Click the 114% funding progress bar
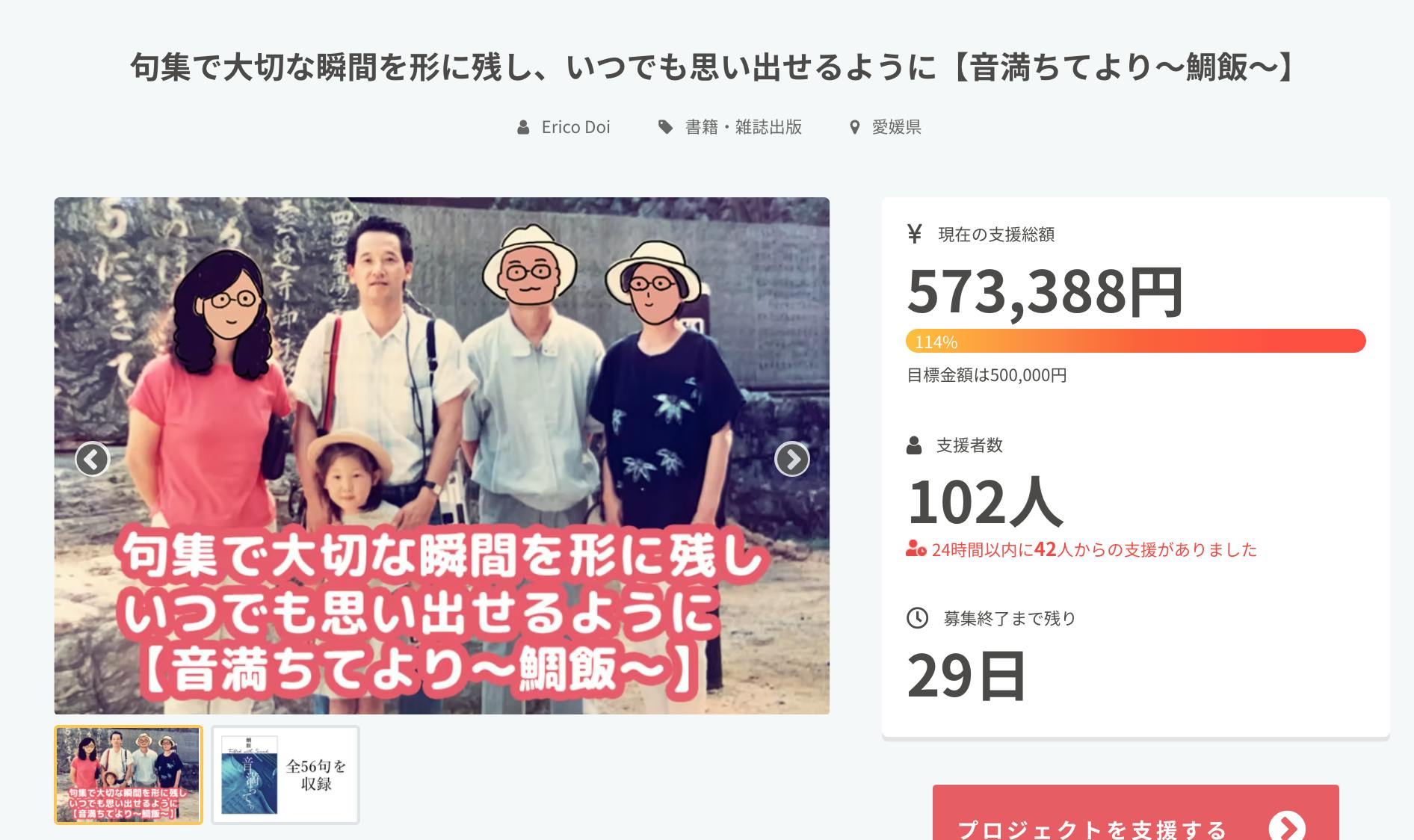The width and height of the screenshot is (1414, 840). coord(1135,341)
